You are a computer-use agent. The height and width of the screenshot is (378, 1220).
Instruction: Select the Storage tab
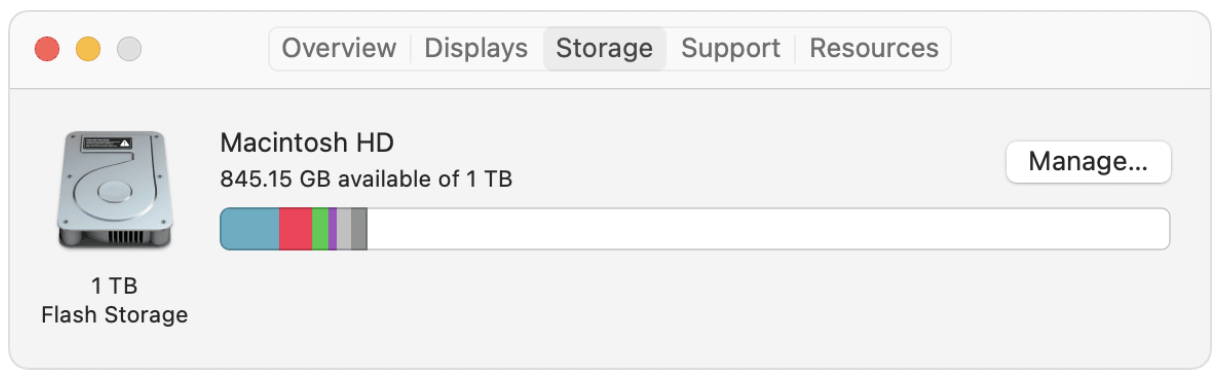(x=605, y=48)
